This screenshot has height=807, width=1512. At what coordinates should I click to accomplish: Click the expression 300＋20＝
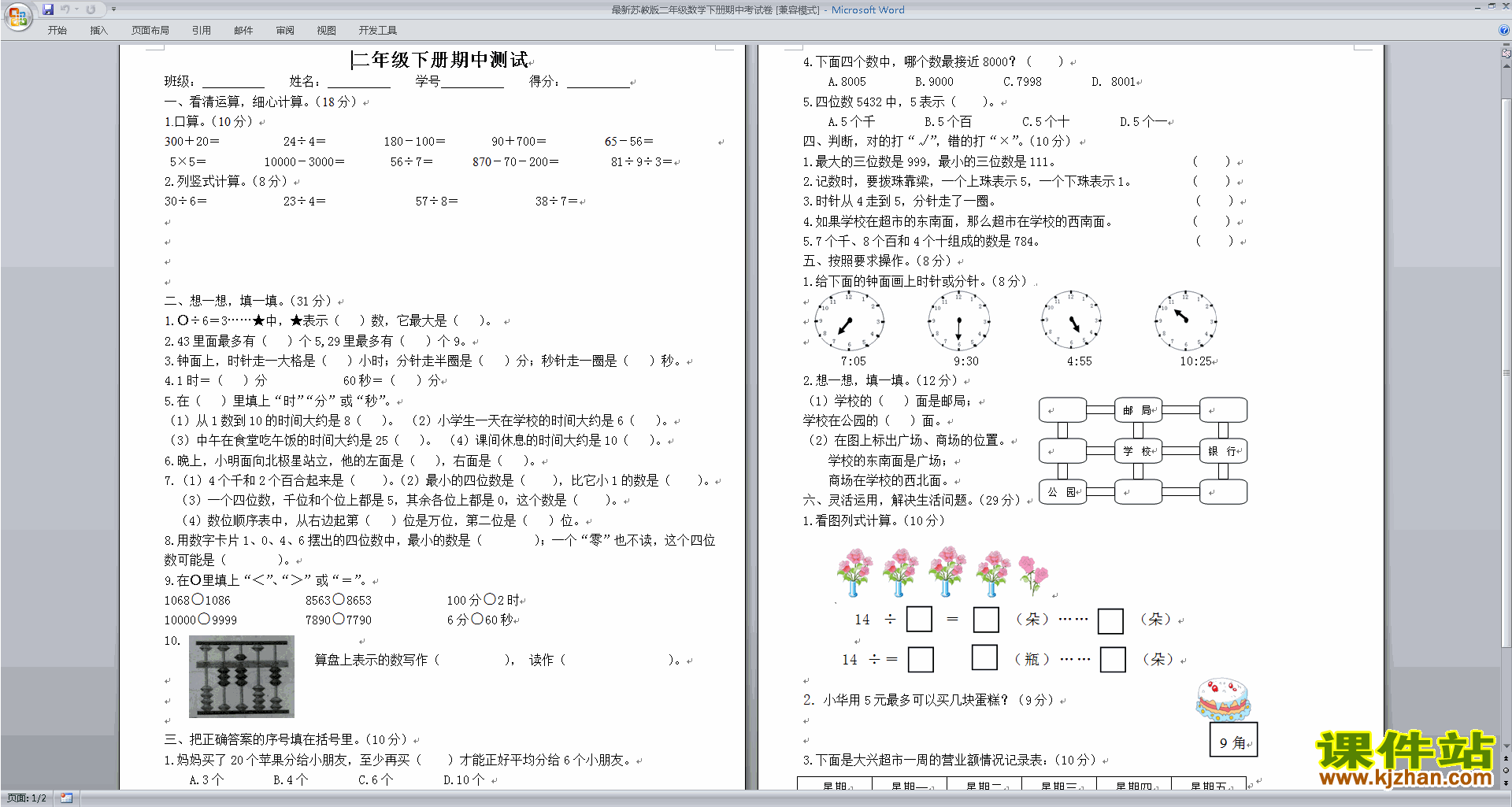click(x=192, y=142)
